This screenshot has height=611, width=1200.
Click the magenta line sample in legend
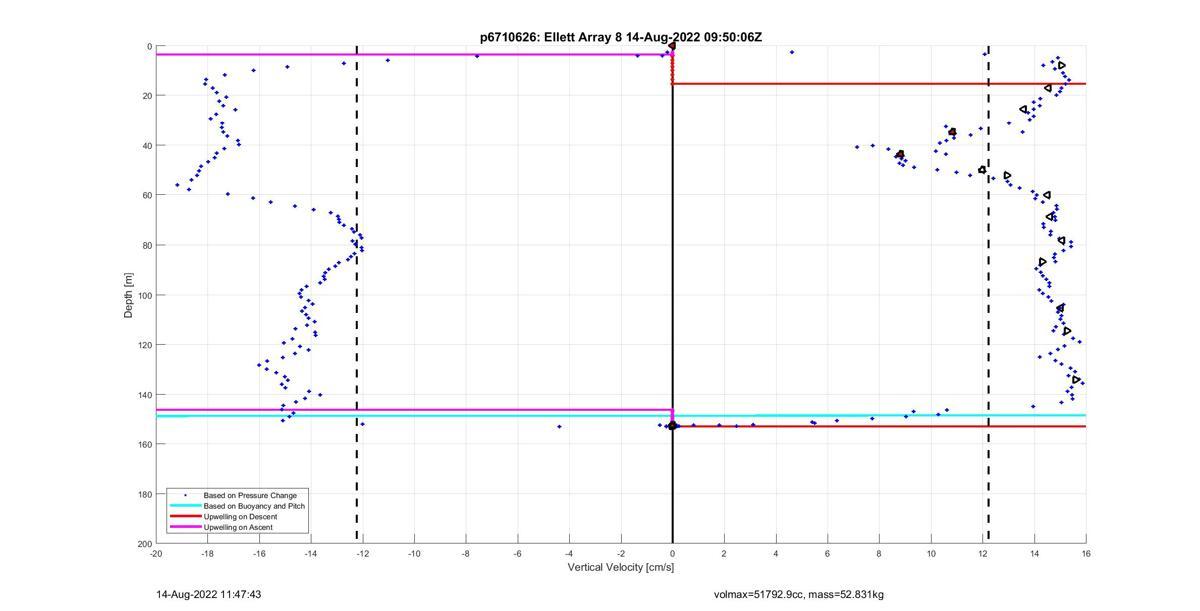[x=185, y=527]
